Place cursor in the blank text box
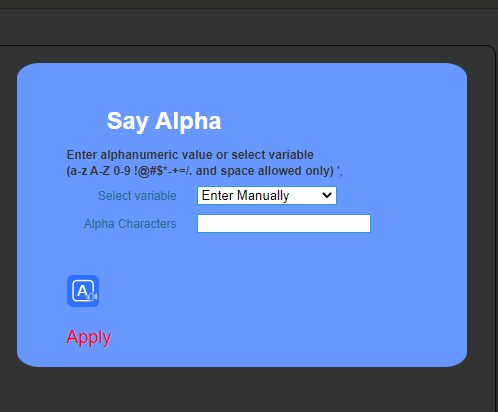Image resolution: width=498 pixels, height=412 pixels. (284, 223)
